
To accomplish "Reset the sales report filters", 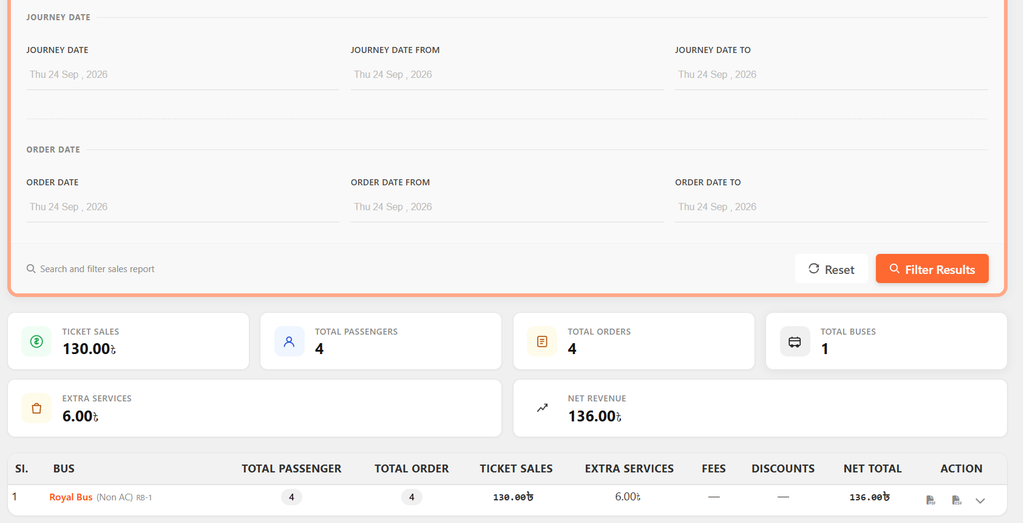I will 831,269.
